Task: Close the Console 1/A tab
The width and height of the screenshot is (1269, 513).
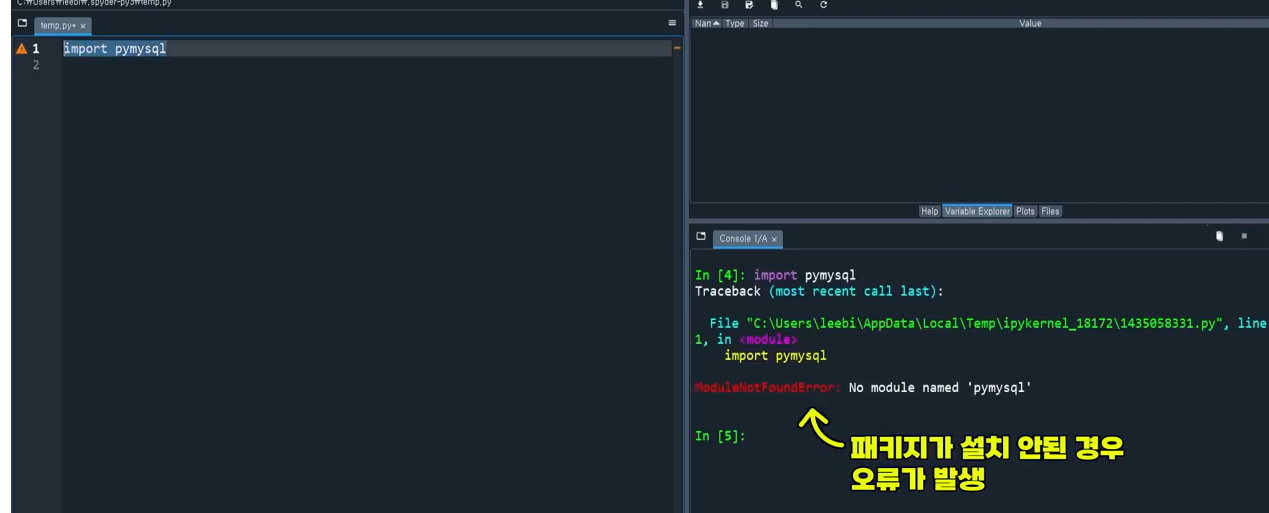Action: tap(774, 239)
